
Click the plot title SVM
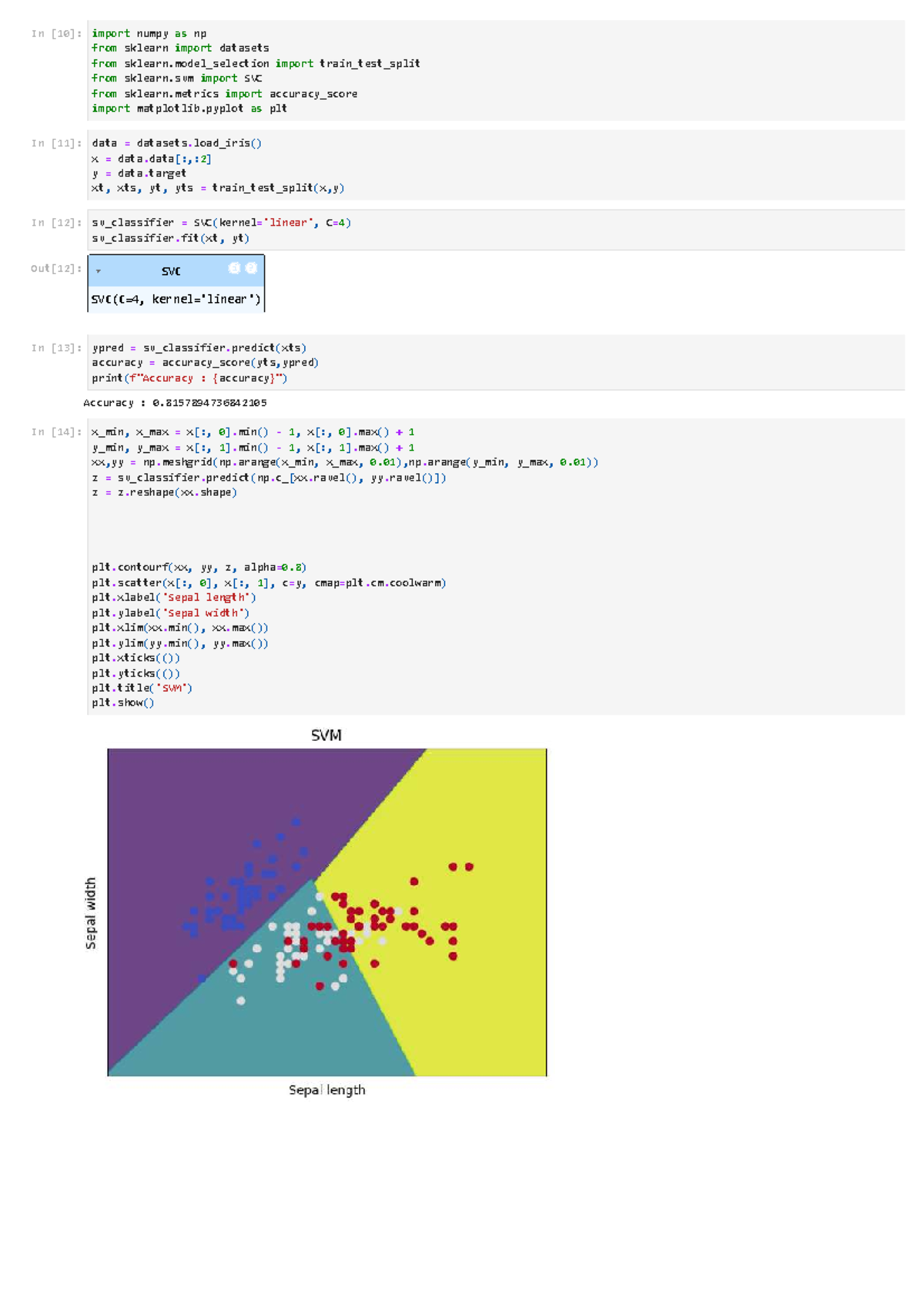coord(326,736)
